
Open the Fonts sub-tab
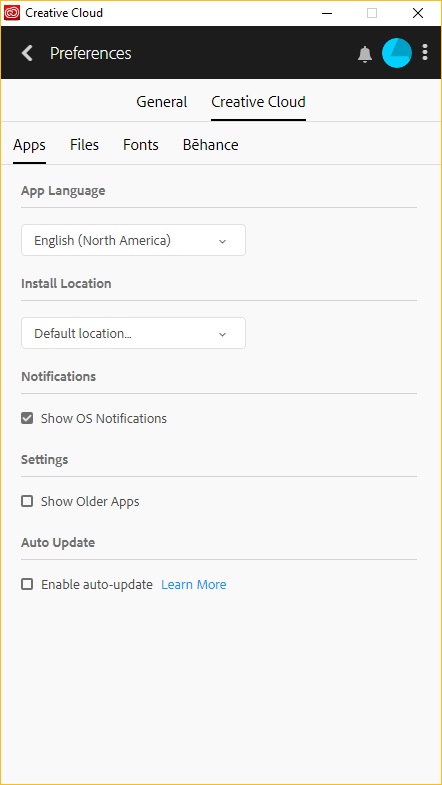141,145
